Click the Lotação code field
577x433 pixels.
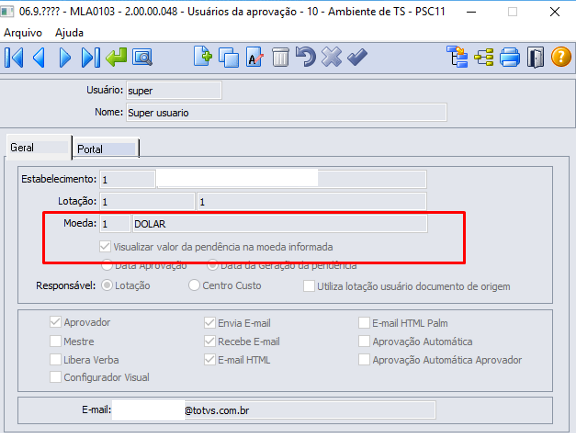pos(147,202)
